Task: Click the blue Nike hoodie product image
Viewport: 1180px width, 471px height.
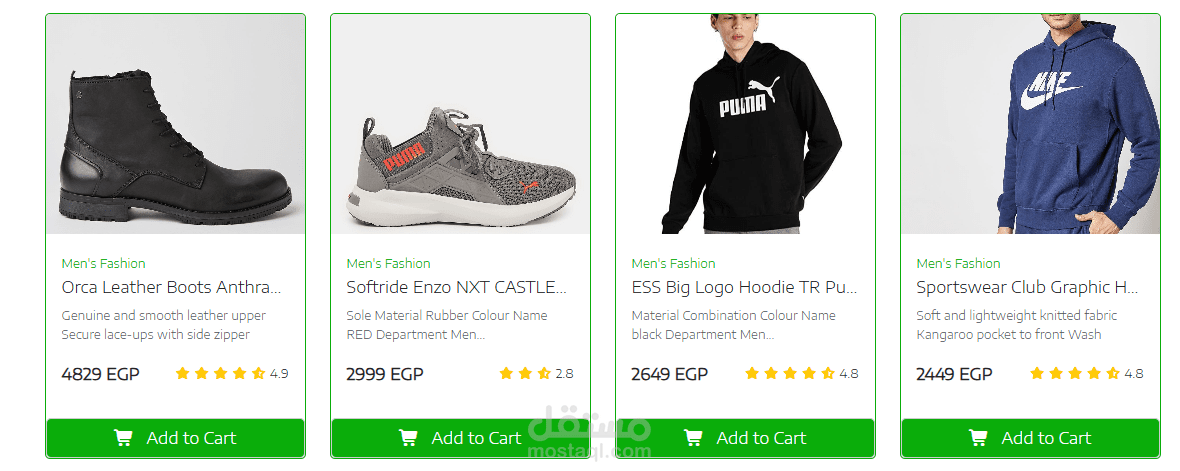Action: click(x=1031, y=125)
